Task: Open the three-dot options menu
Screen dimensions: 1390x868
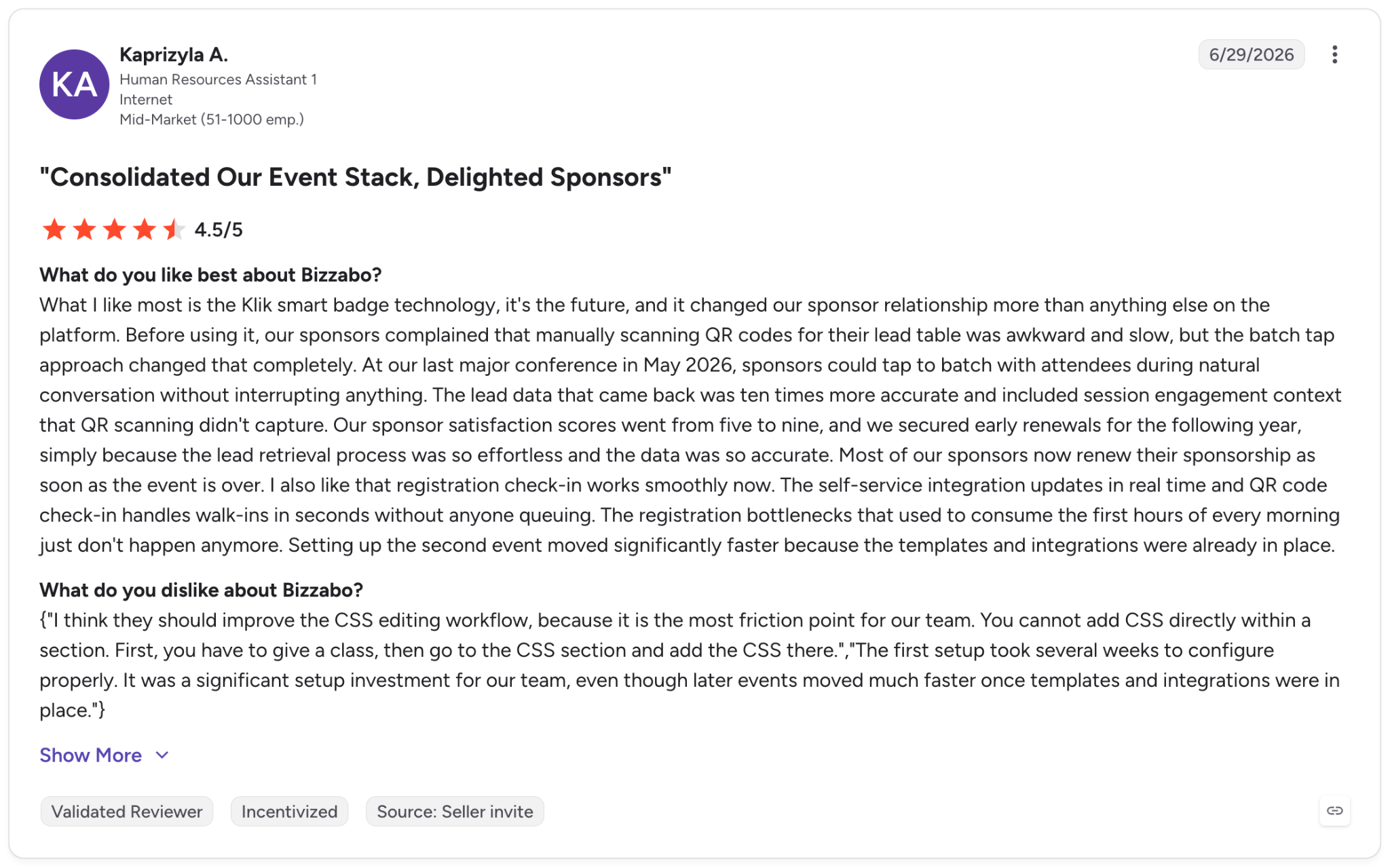Action: (1334, 54)
